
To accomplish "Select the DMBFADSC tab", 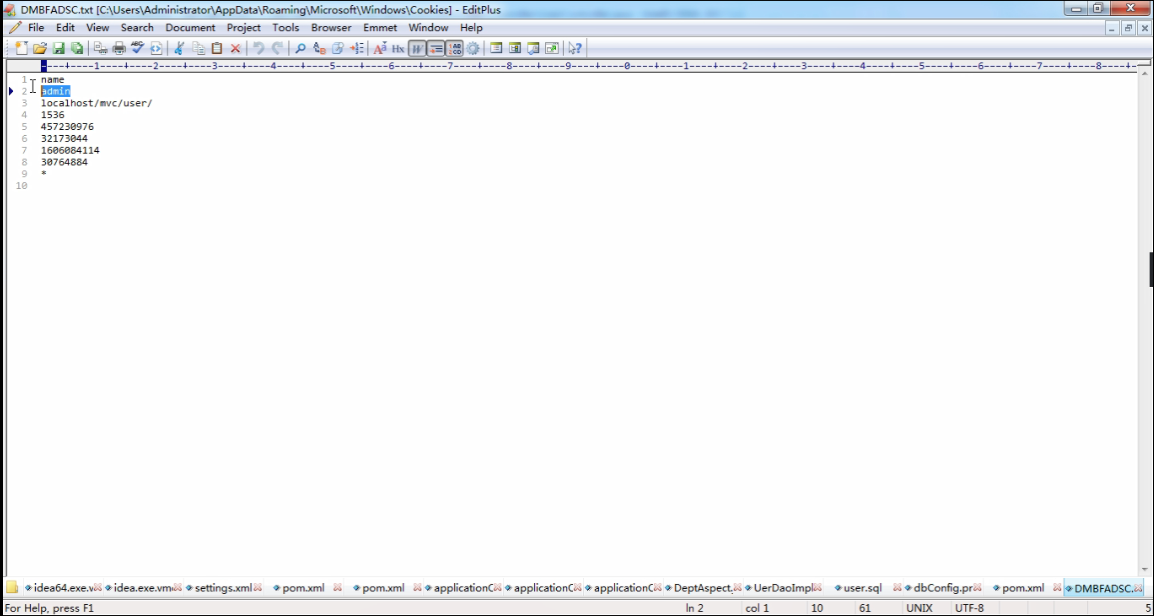I will coord(1102,588).
